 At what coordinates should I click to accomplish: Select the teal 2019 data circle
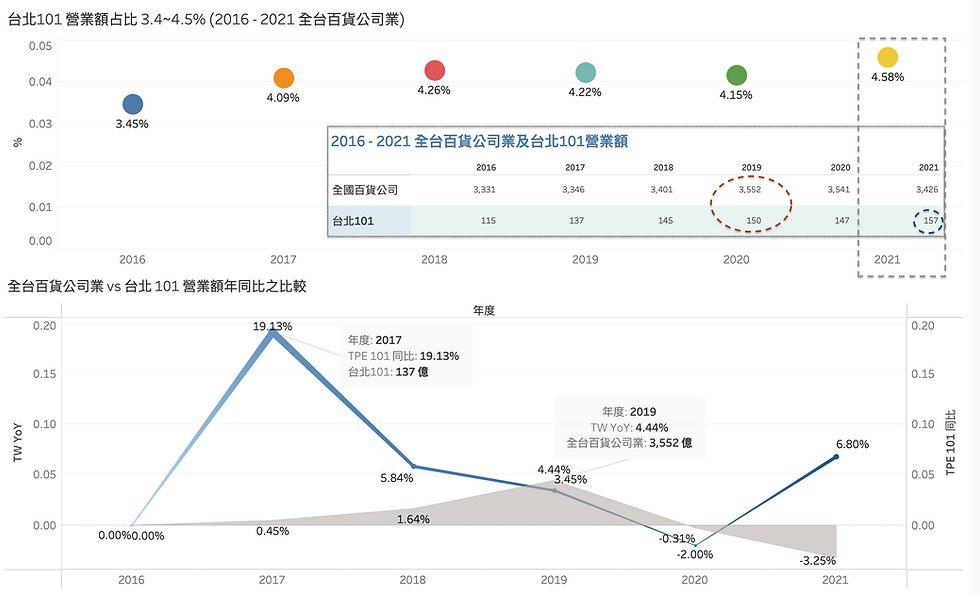click(586, 72)
